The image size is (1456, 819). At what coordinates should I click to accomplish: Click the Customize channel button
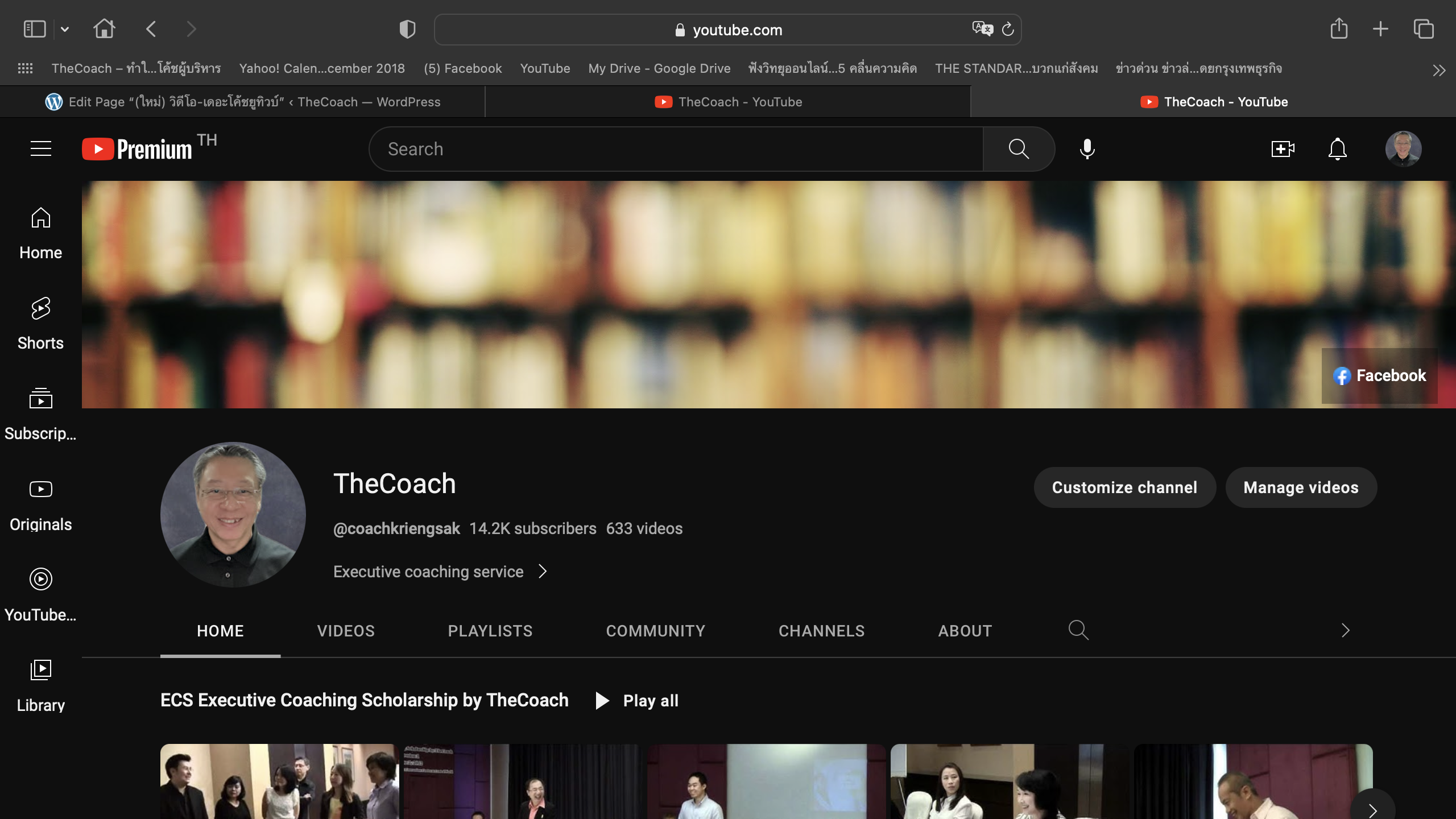click(x=1124, y=487)
